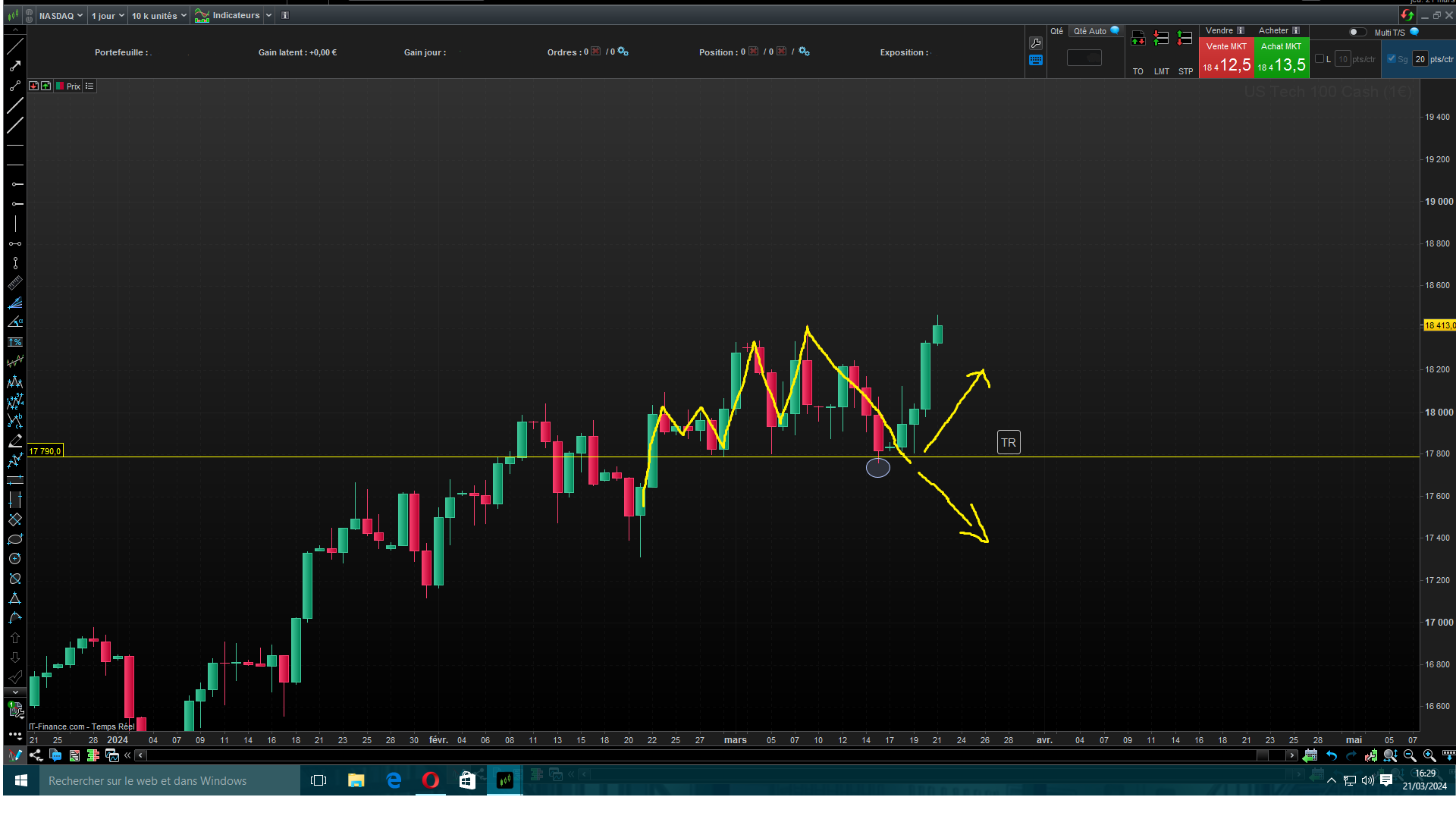Expand the 1 jour timeframe dropdown
Image resolution: width=1456 pixels, height=819 pixels.
pyautogui.click(x=108, y=15)
